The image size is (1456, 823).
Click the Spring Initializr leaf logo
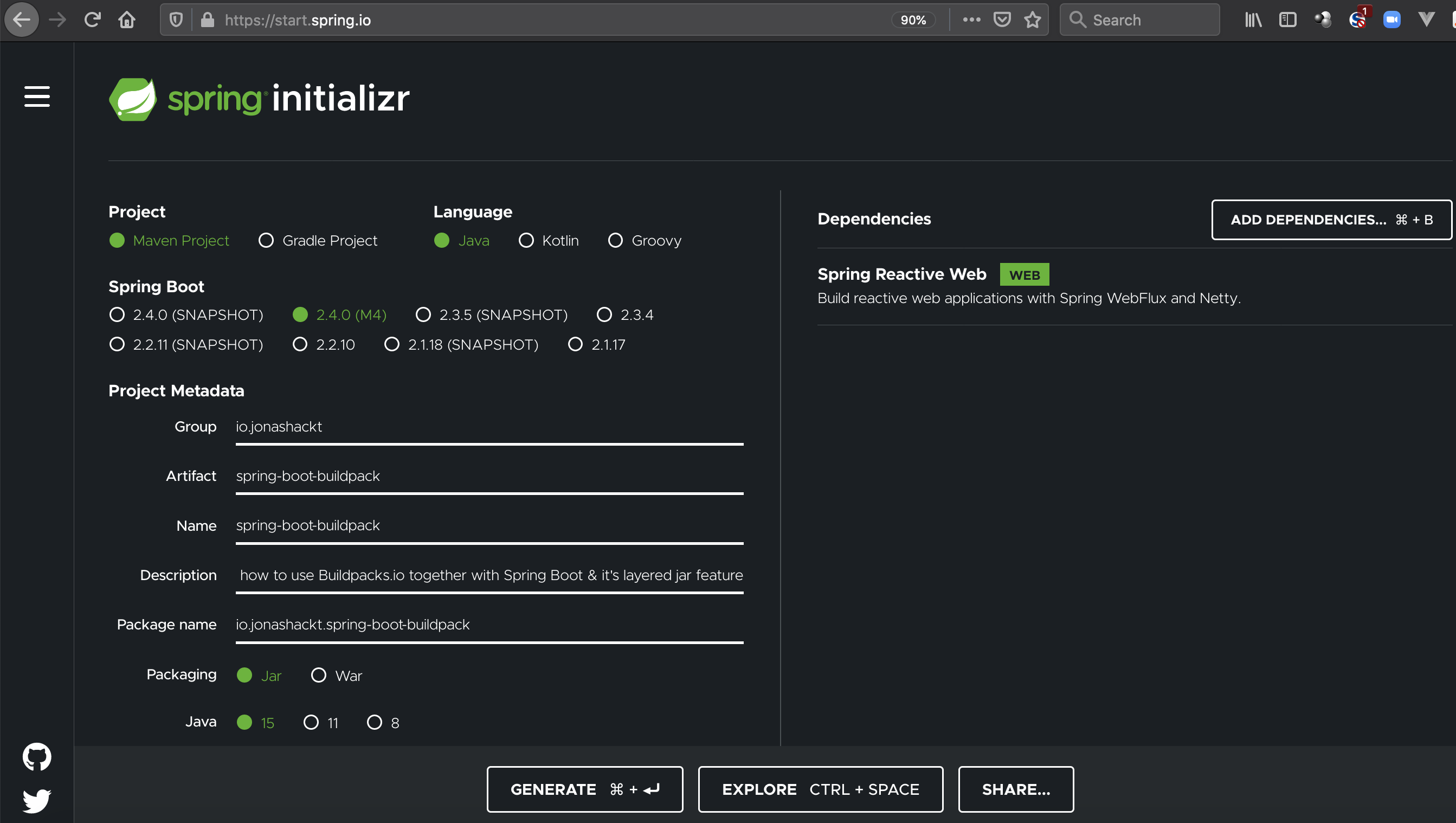pos(133,99)
